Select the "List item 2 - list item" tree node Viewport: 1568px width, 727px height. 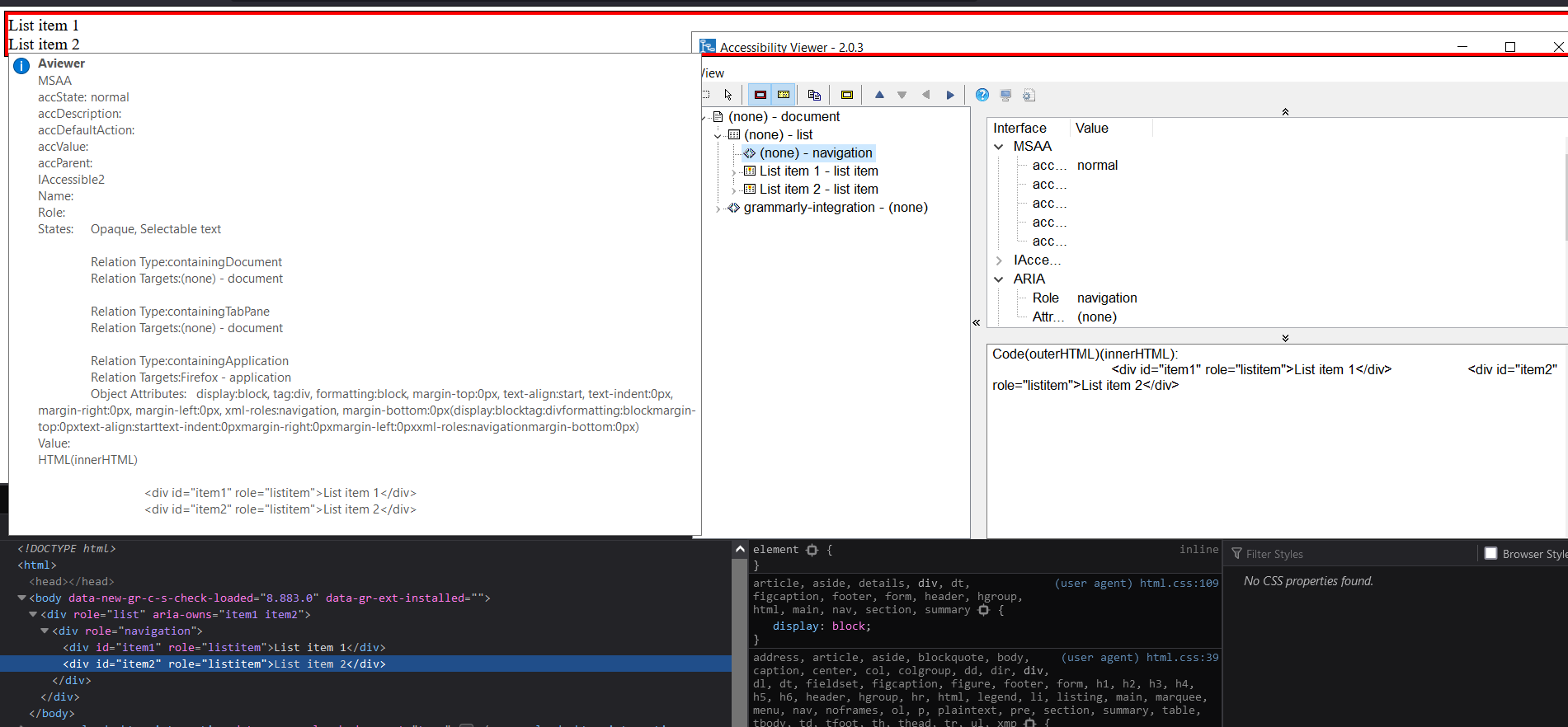coord(818,190)
